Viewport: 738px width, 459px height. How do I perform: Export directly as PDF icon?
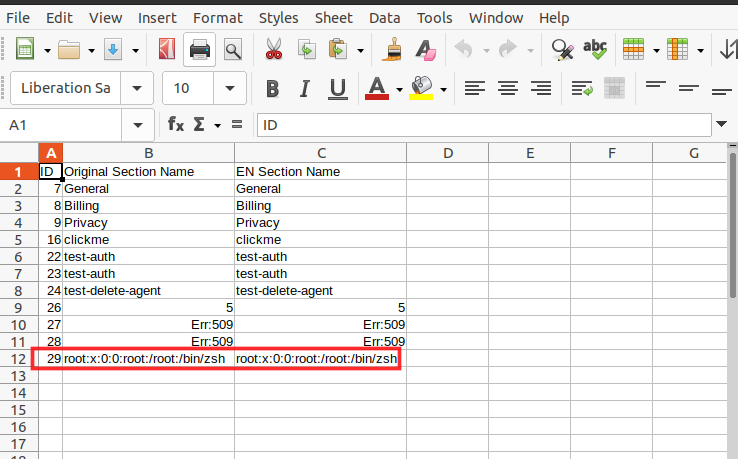pyautogui.click(x=167, y=49)
